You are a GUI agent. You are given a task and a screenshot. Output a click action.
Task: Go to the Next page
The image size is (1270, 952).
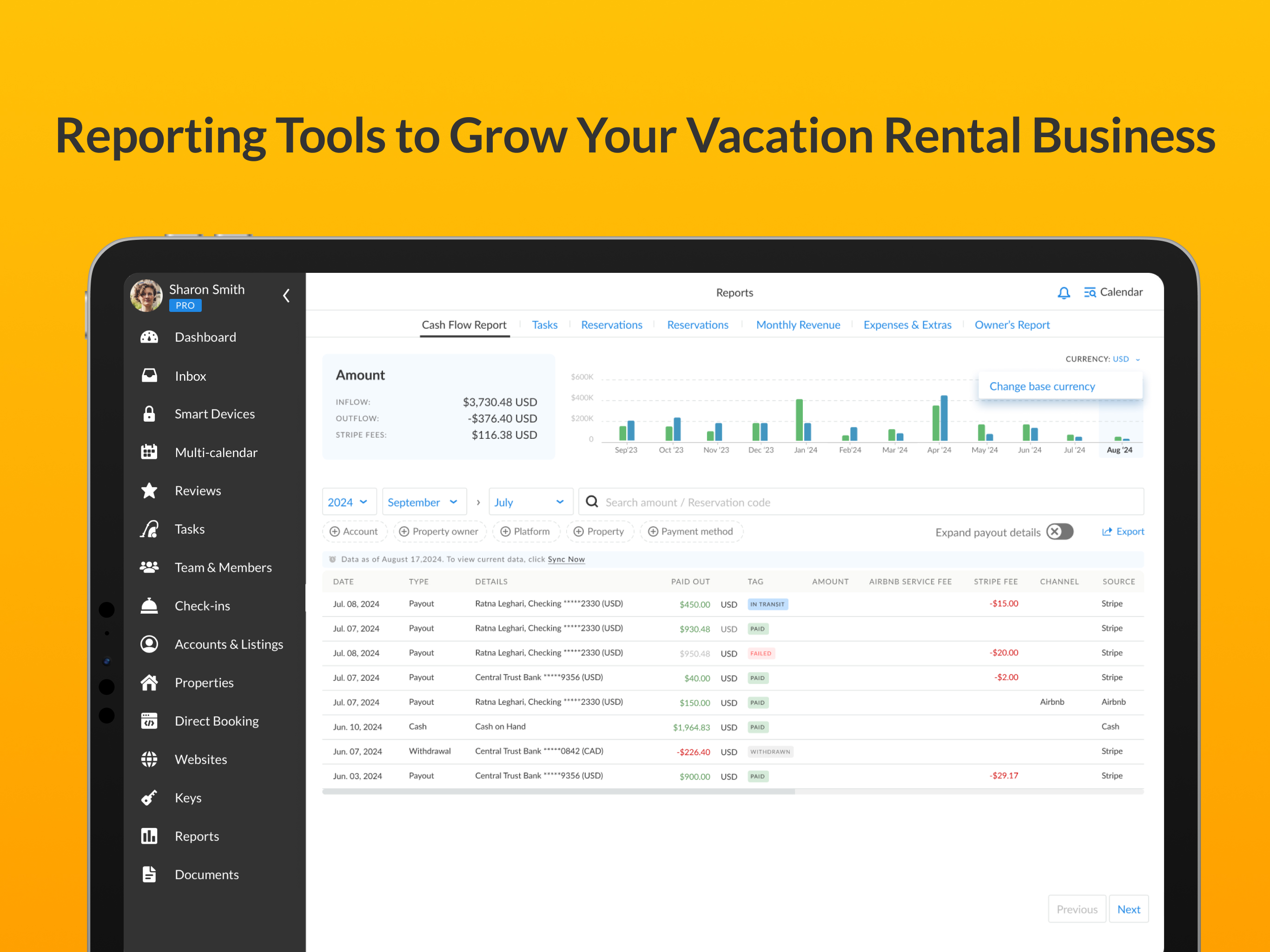(1128, 909)
